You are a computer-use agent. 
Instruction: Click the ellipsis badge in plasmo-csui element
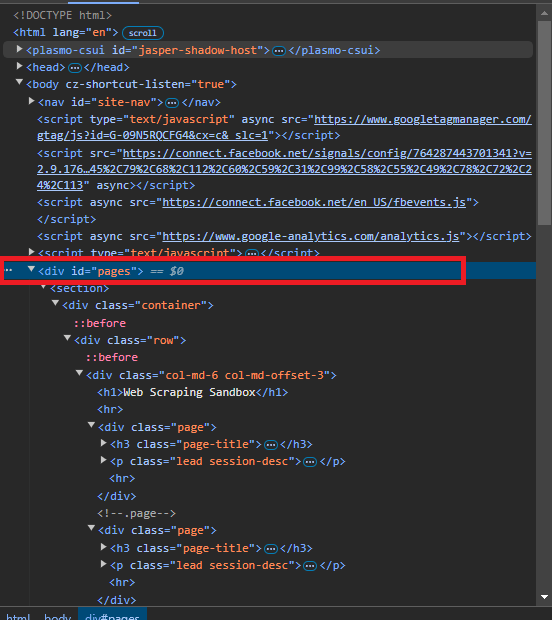pos(279,51)
